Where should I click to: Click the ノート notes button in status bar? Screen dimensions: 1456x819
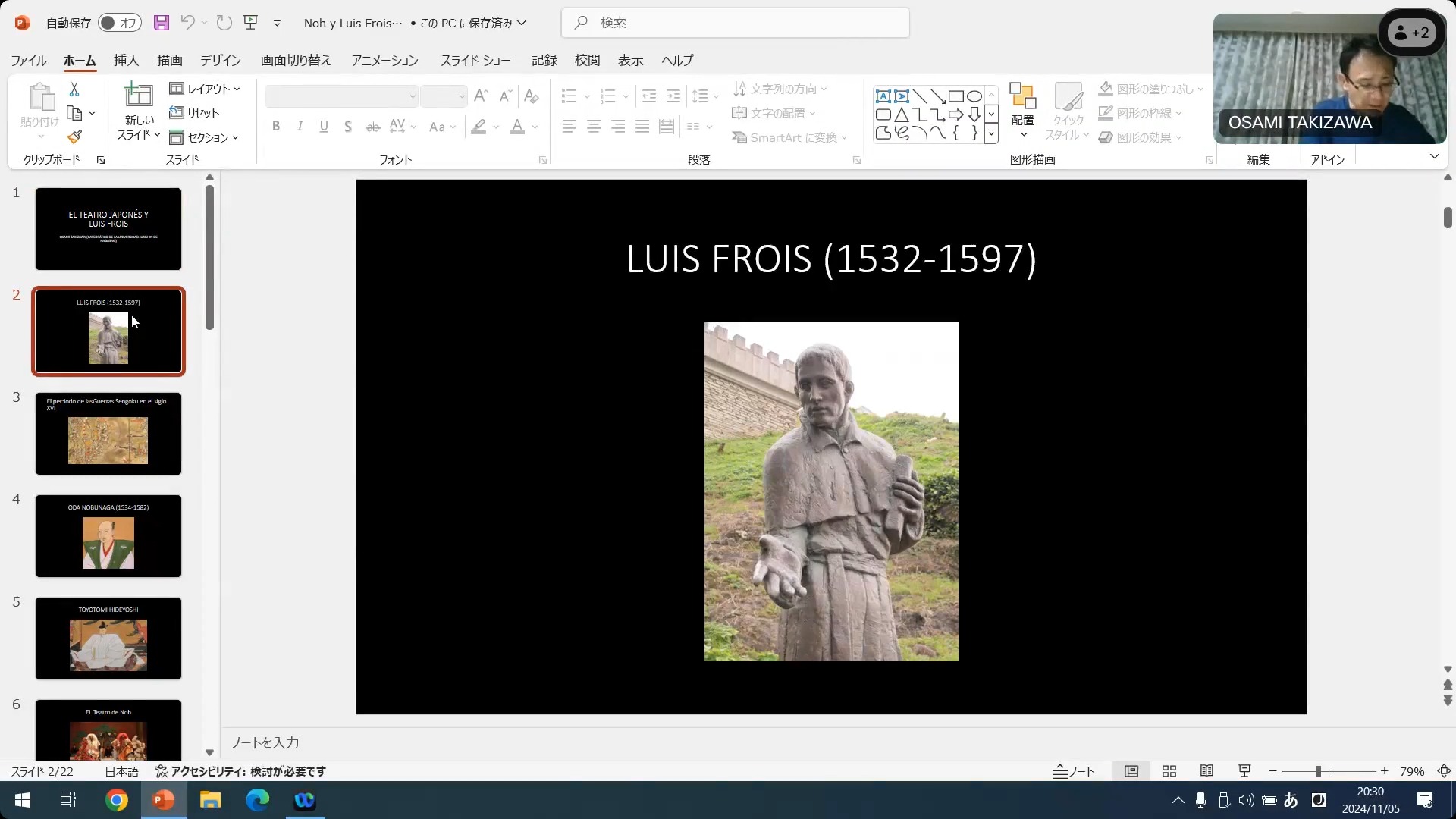(x=1074, y=771)
